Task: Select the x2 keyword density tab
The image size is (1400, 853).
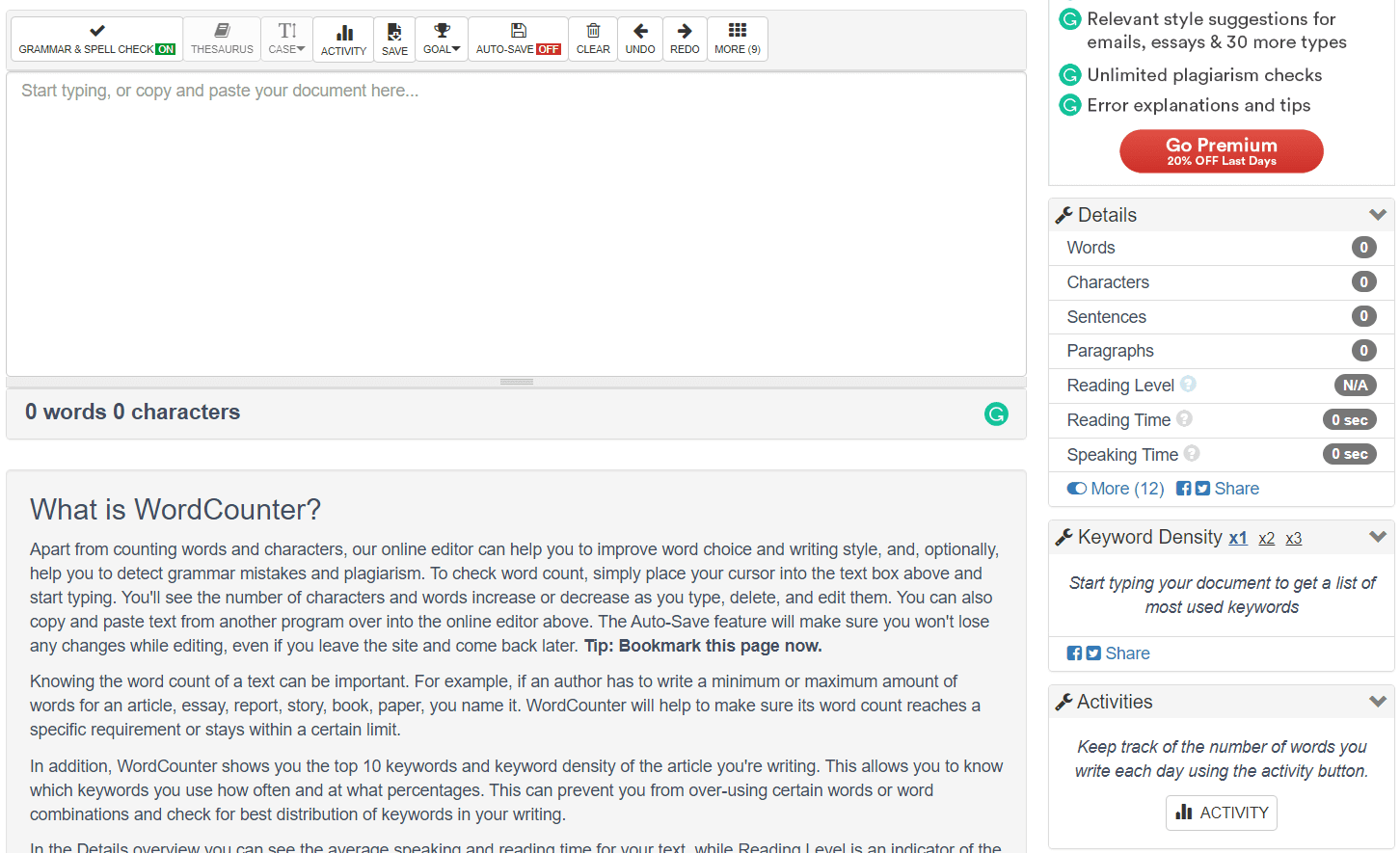Action: 1266,539
